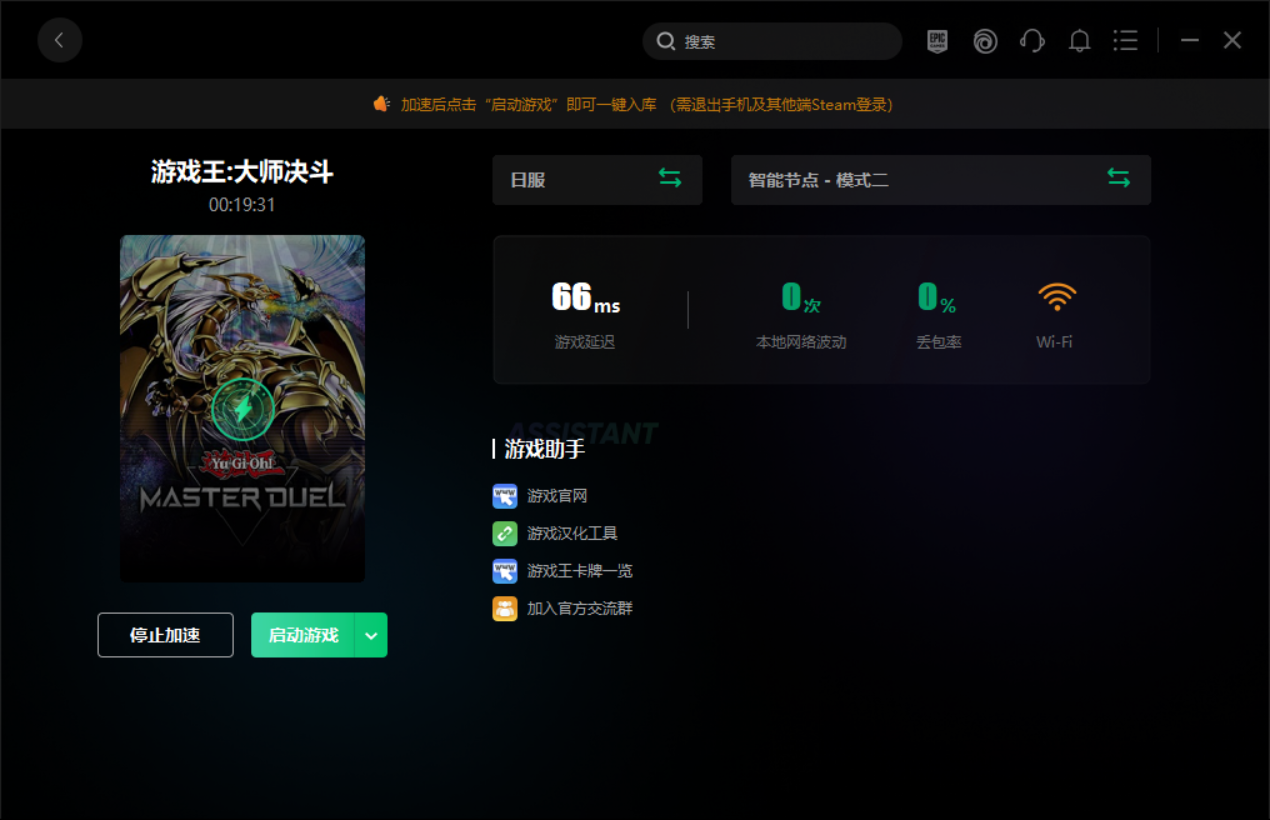
Task: Click the orange tip banner text
Action: (x=647, y=104)
